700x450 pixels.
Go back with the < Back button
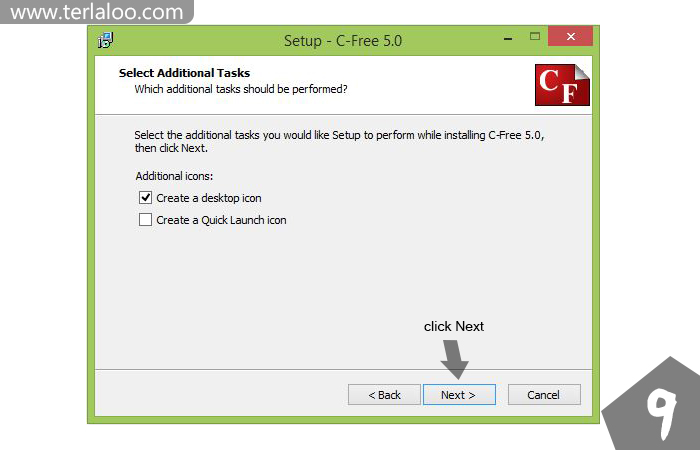point(384,395)
